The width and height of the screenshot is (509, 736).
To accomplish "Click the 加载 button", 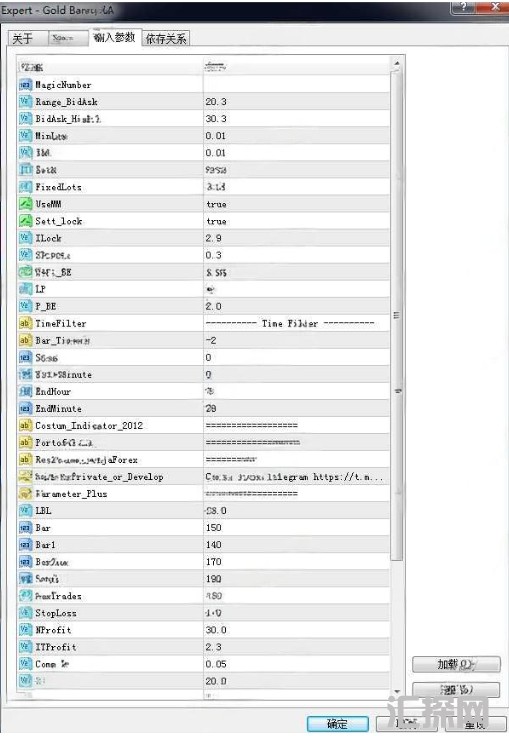I will [456, 664].
